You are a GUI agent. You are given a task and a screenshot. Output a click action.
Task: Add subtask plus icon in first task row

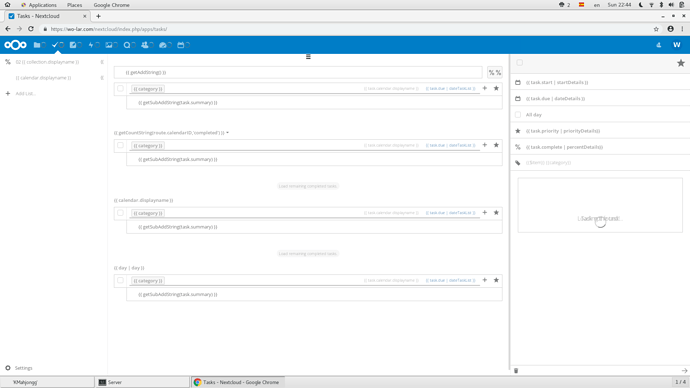[484, 88]
